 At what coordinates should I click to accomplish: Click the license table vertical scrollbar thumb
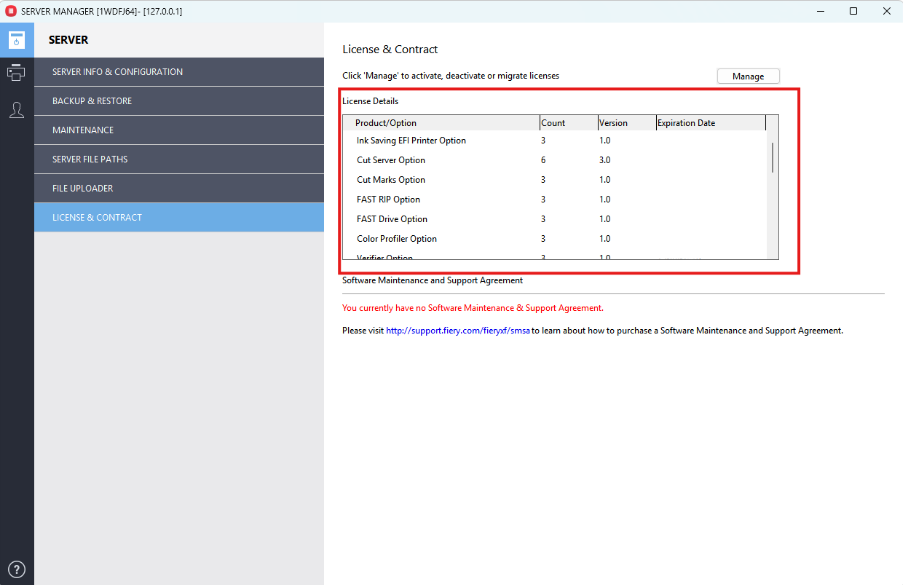(x=772, y=157)
